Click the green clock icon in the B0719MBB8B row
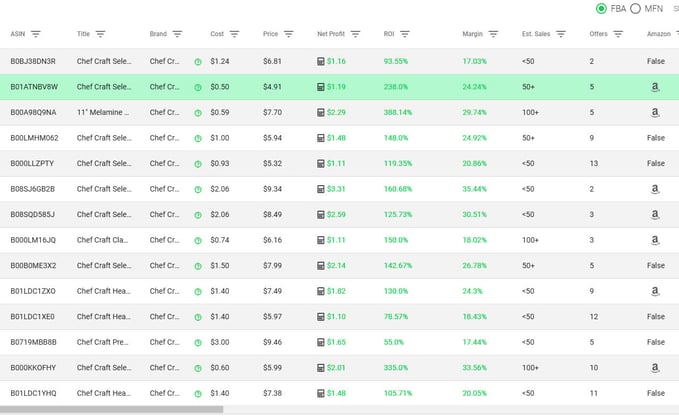 pos(198,343)
